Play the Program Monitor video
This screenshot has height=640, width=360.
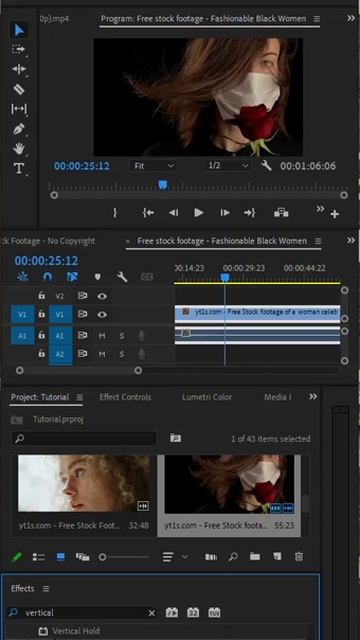[x=198, y=213]
